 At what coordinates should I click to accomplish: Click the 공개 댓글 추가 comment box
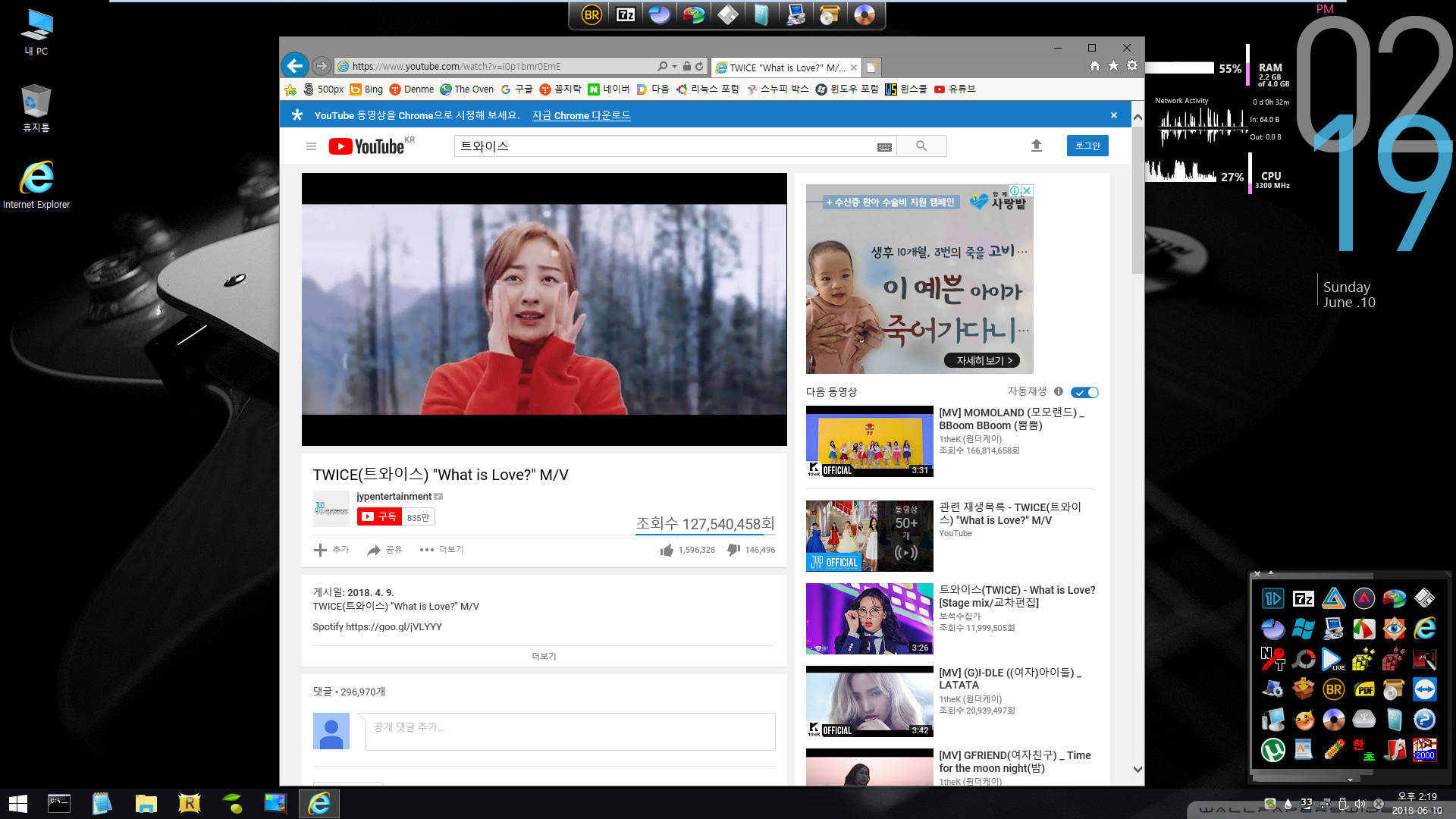[570, 732]
